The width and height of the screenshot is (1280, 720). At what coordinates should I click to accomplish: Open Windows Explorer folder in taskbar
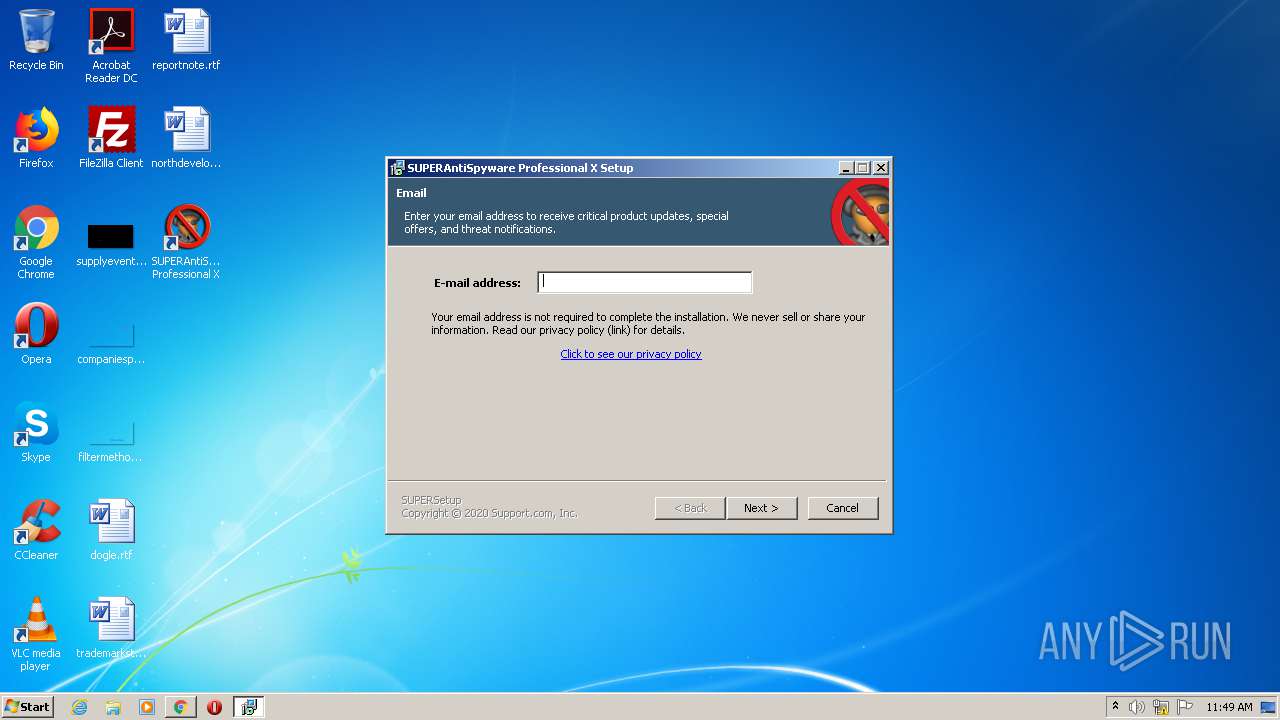coord(113,707)
